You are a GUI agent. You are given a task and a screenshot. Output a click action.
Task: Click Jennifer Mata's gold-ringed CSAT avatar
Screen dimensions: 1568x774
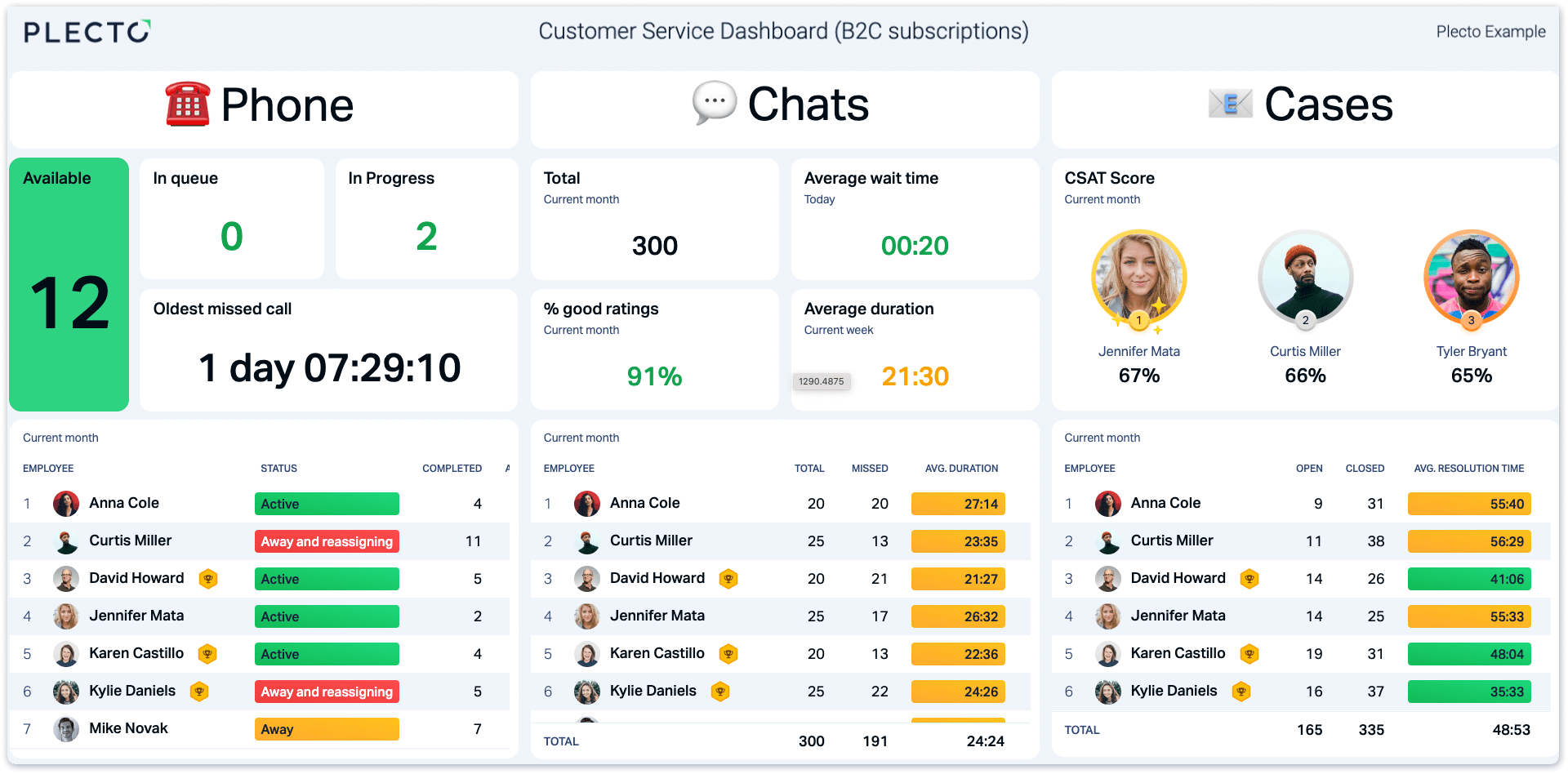[x=1138, y=279]
